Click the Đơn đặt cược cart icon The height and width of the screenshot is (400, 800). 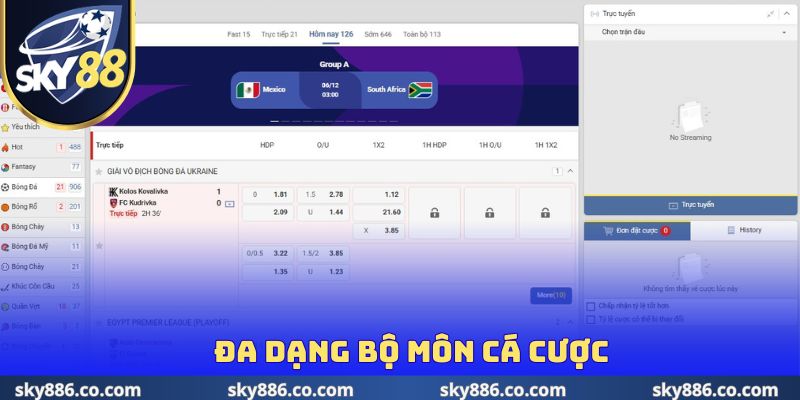tap(608, 231)
